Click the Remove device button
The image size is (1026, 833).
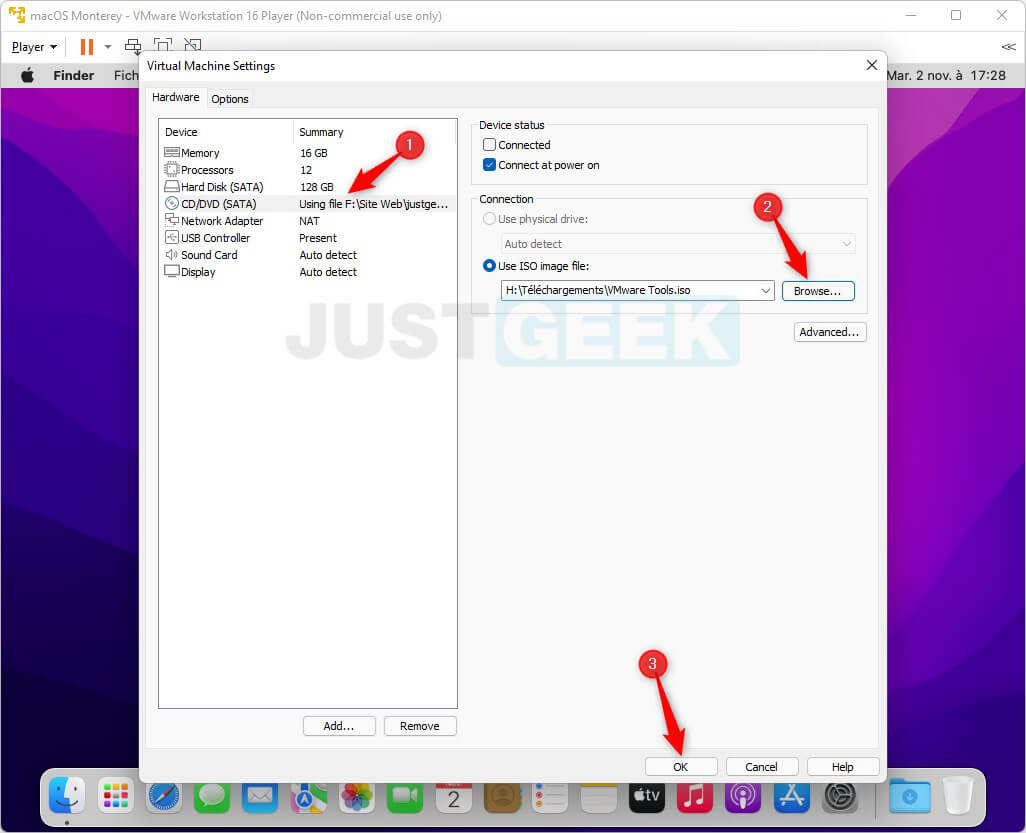click(419, 726)
